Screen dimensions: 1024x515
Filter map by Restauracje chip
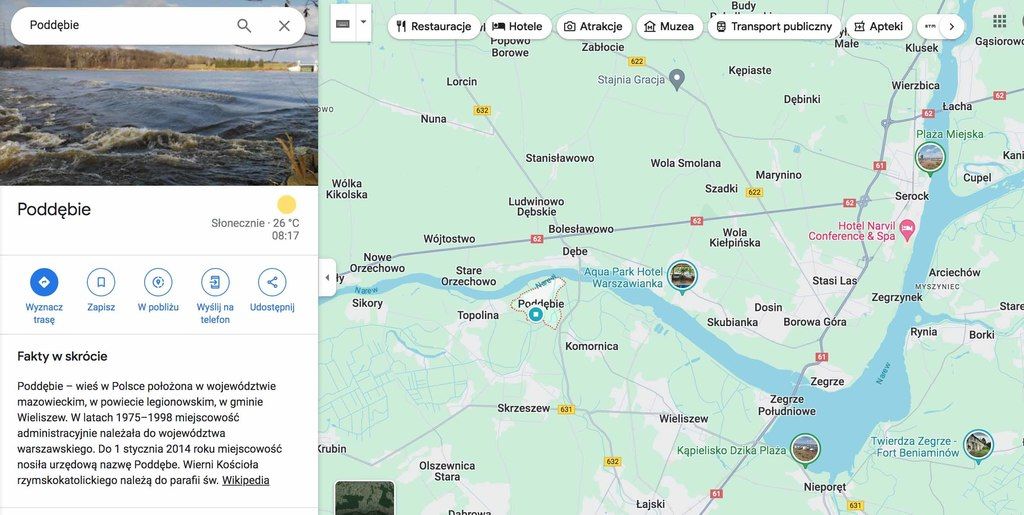tap(434, 27)
